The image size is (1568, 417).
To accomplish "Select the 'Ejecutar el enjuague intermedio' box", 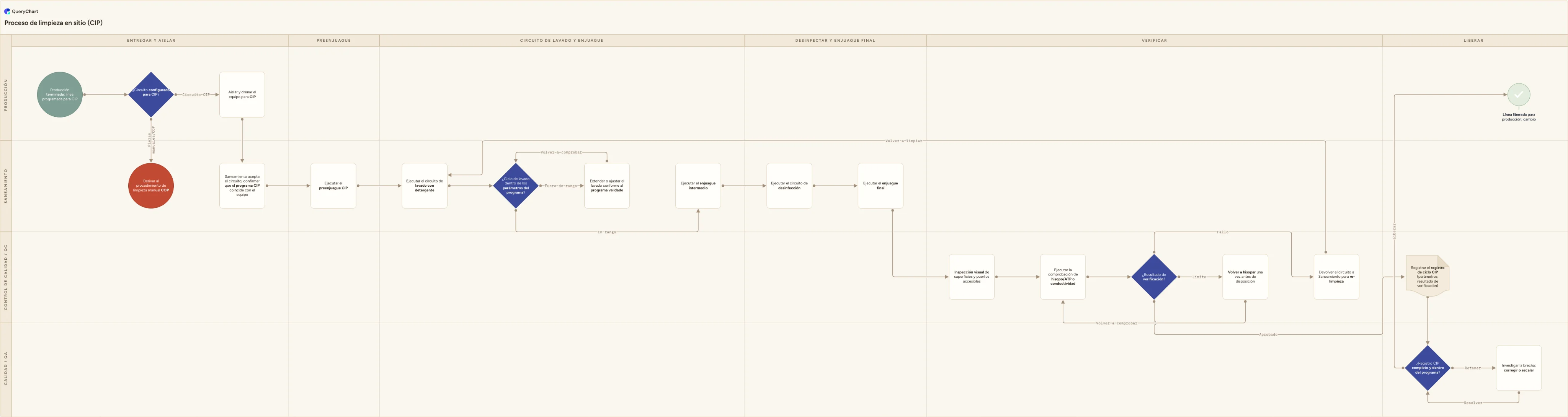I will click(698, 186).
